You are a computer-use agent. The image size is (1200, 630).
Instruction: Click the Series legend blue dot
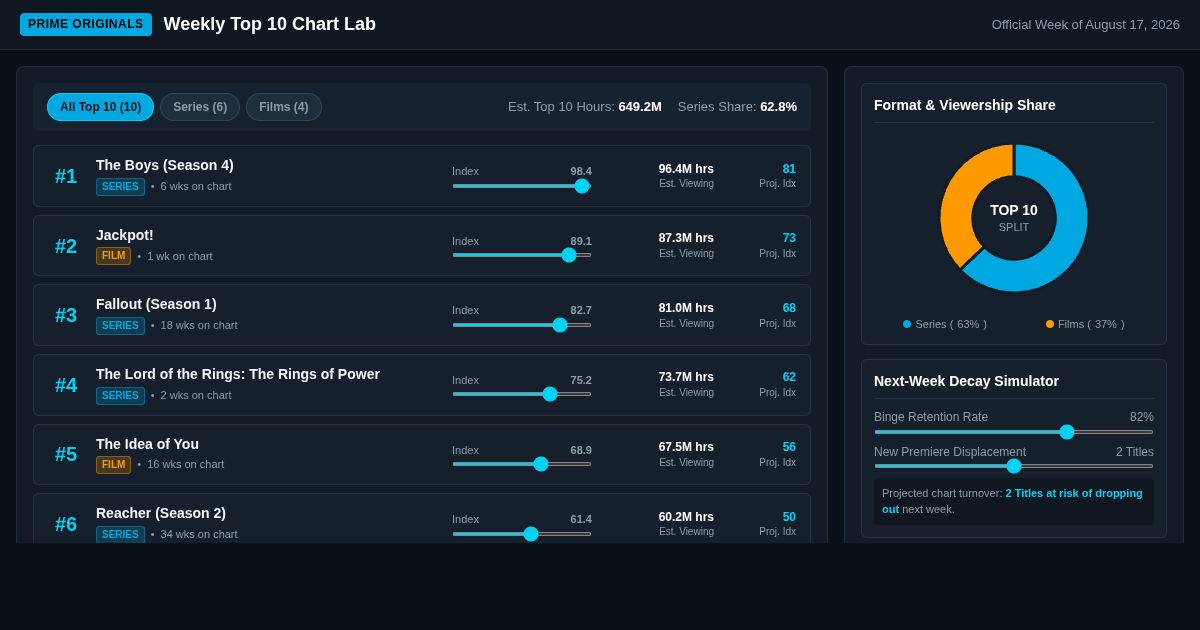click(x=907, y=324)
